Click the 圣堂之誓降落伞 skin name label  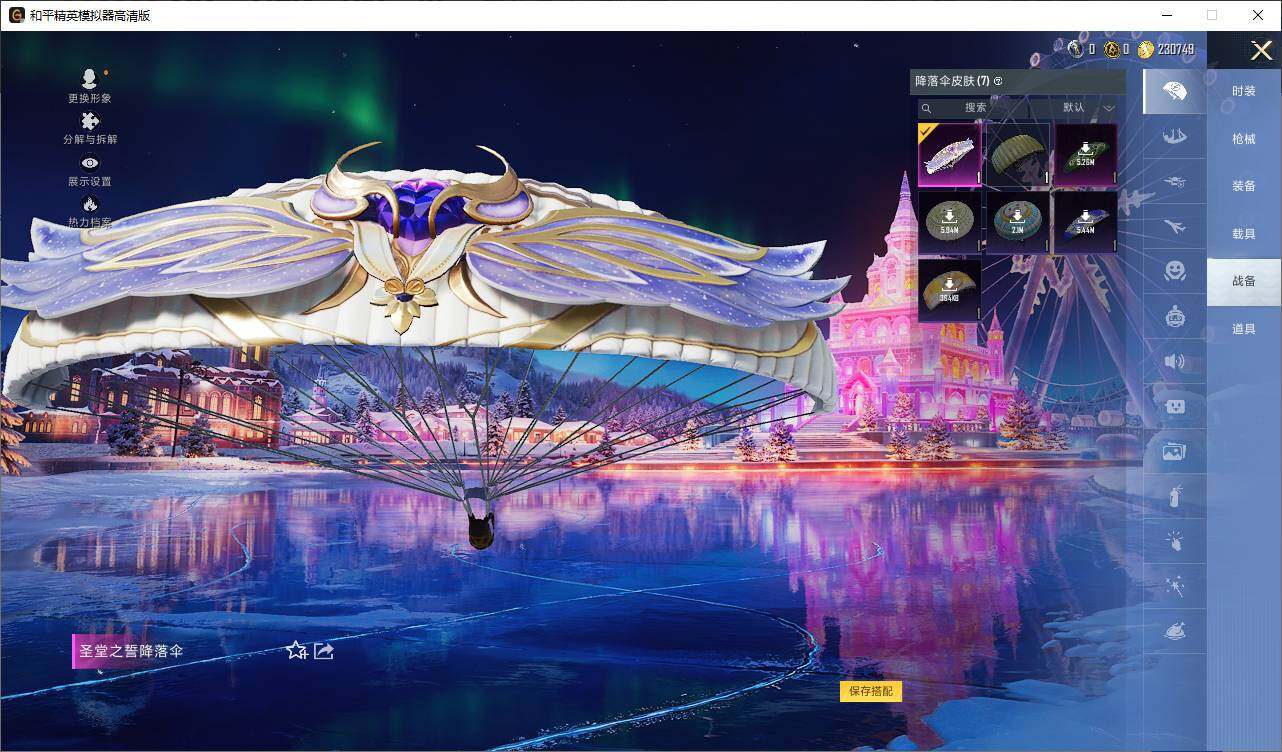131,651
